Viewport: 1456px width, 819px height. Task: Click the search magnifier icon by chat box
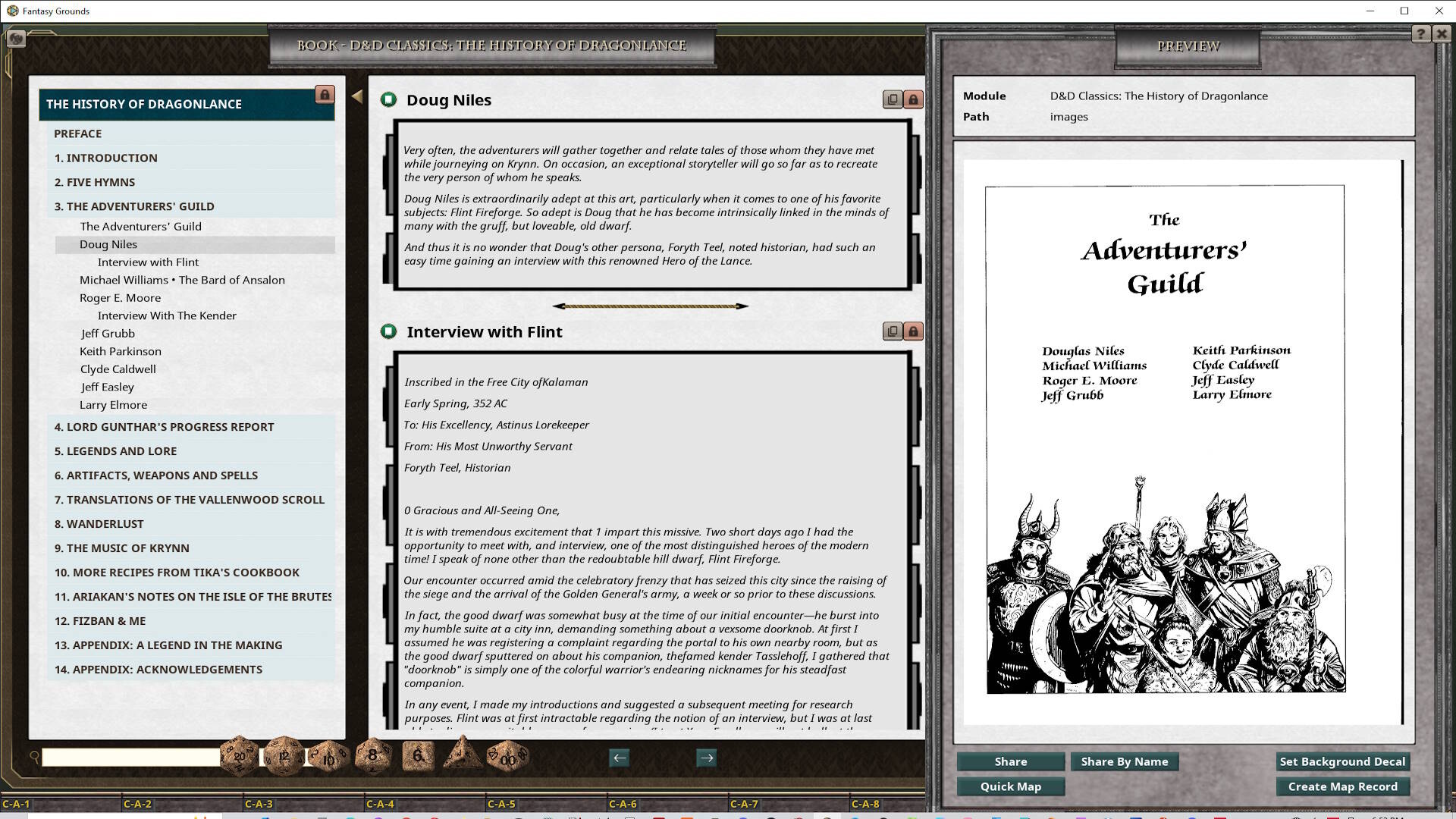tap(34, 757)
